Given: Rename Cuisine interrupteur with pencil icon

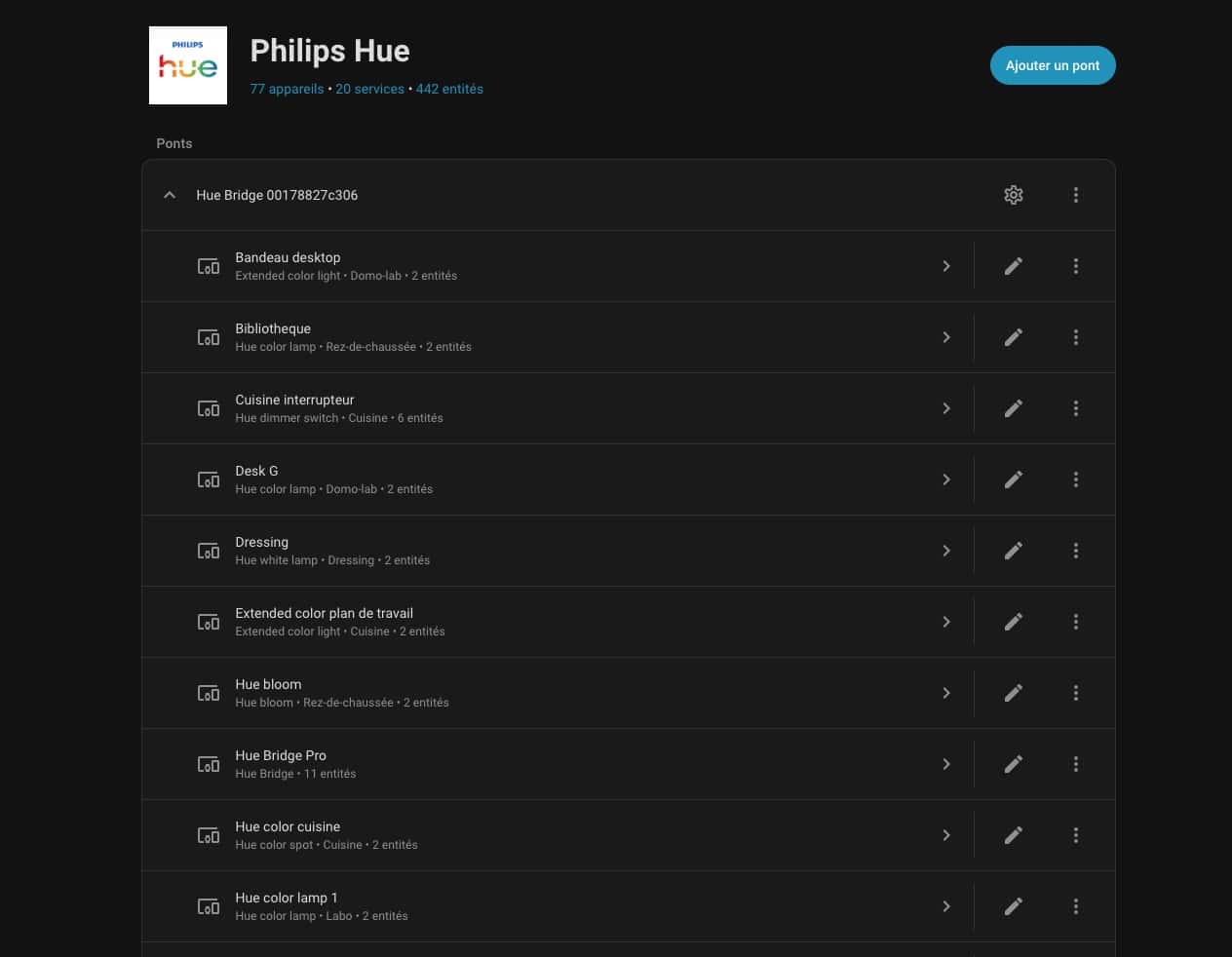Looking at the screenshot, I should tap(1014, 408).
